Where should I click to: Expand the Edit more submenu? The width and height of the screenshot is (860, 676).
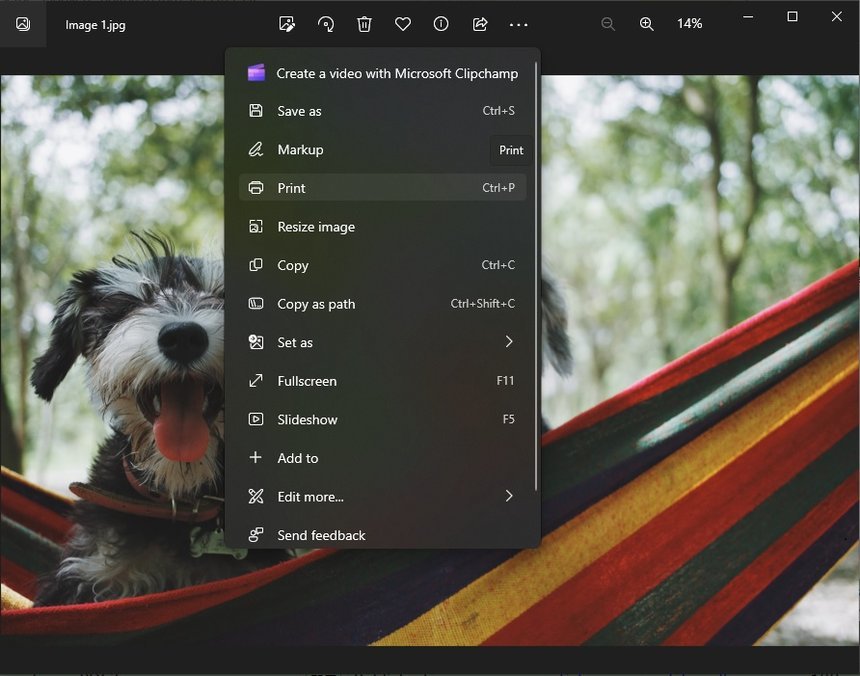[x=382, y=496]
